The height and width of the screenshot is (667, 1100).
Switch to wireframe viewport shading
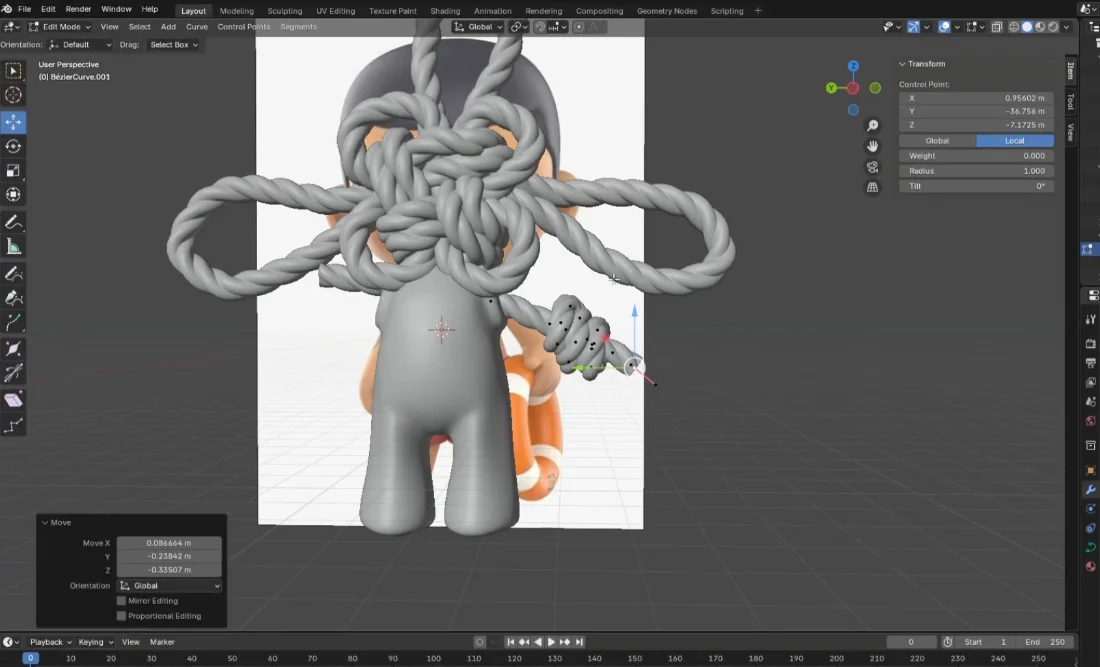pyautogui.click(x=1014, y=27)
